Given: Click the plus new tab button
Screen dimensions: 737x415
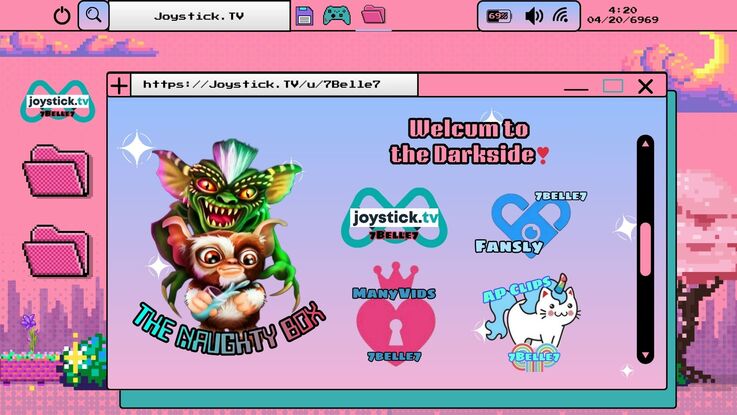Looking at the screenshot, I should pos(119,86).
